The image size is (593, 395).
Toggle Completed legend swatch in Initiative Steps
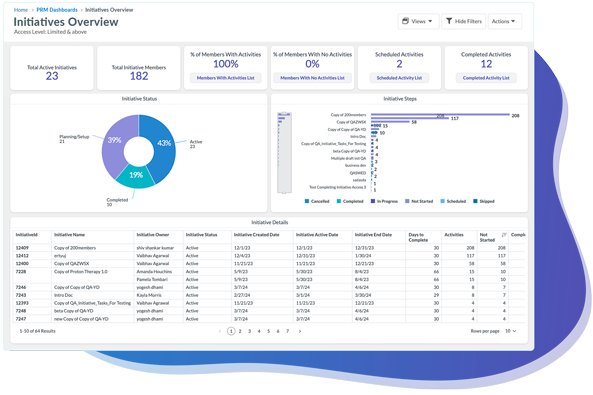coord(339,201)
